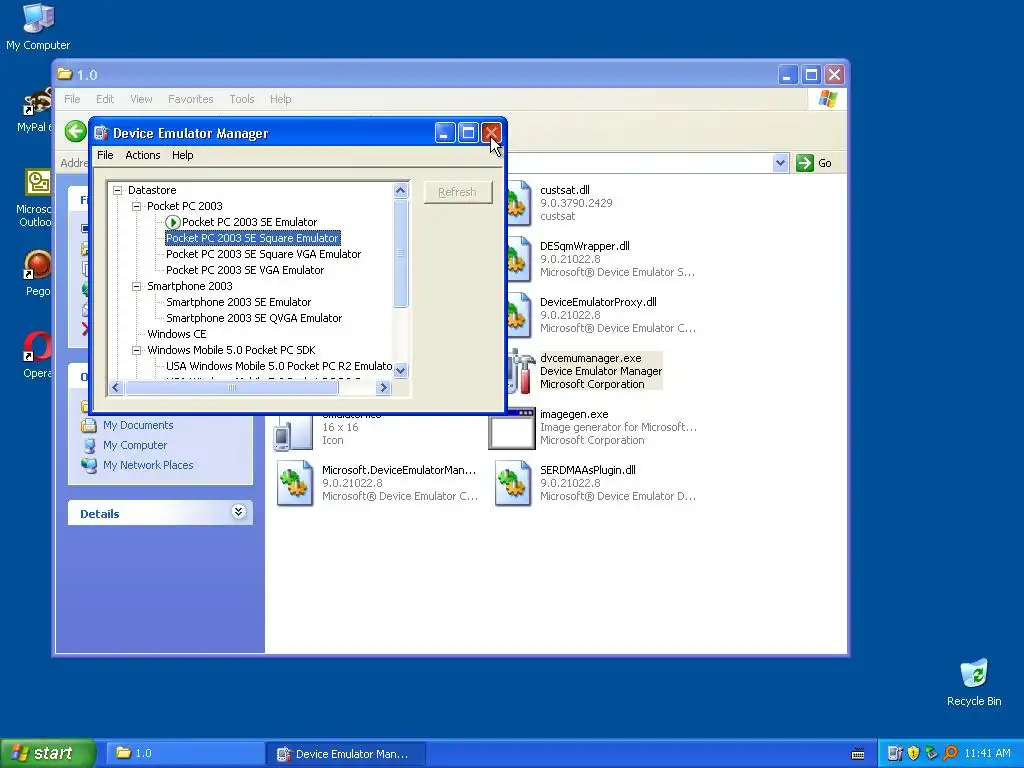Click the 1.0 folder title bar icon

pyautogui.click(x=64, y=74)
